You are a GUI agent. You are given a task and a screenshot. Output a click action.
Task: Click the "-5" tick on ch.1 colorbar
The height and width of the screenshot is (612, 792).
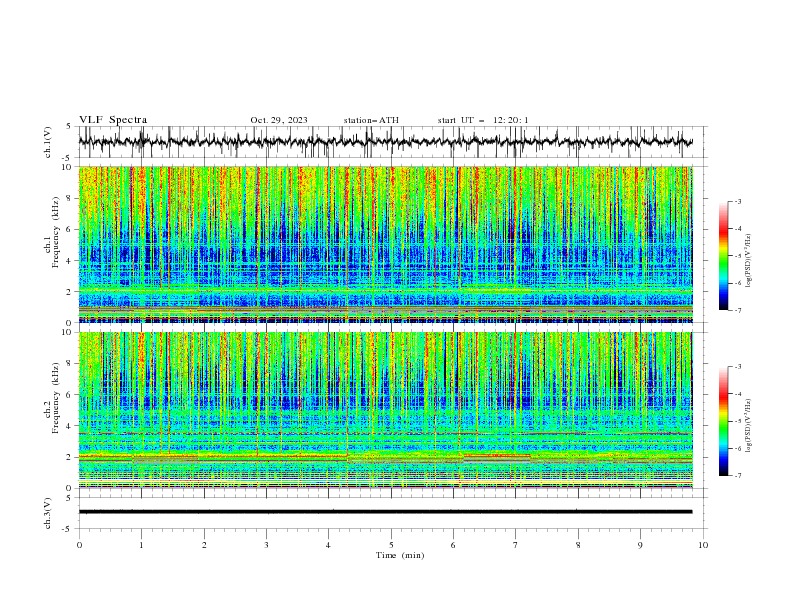(x=737, y=256)
